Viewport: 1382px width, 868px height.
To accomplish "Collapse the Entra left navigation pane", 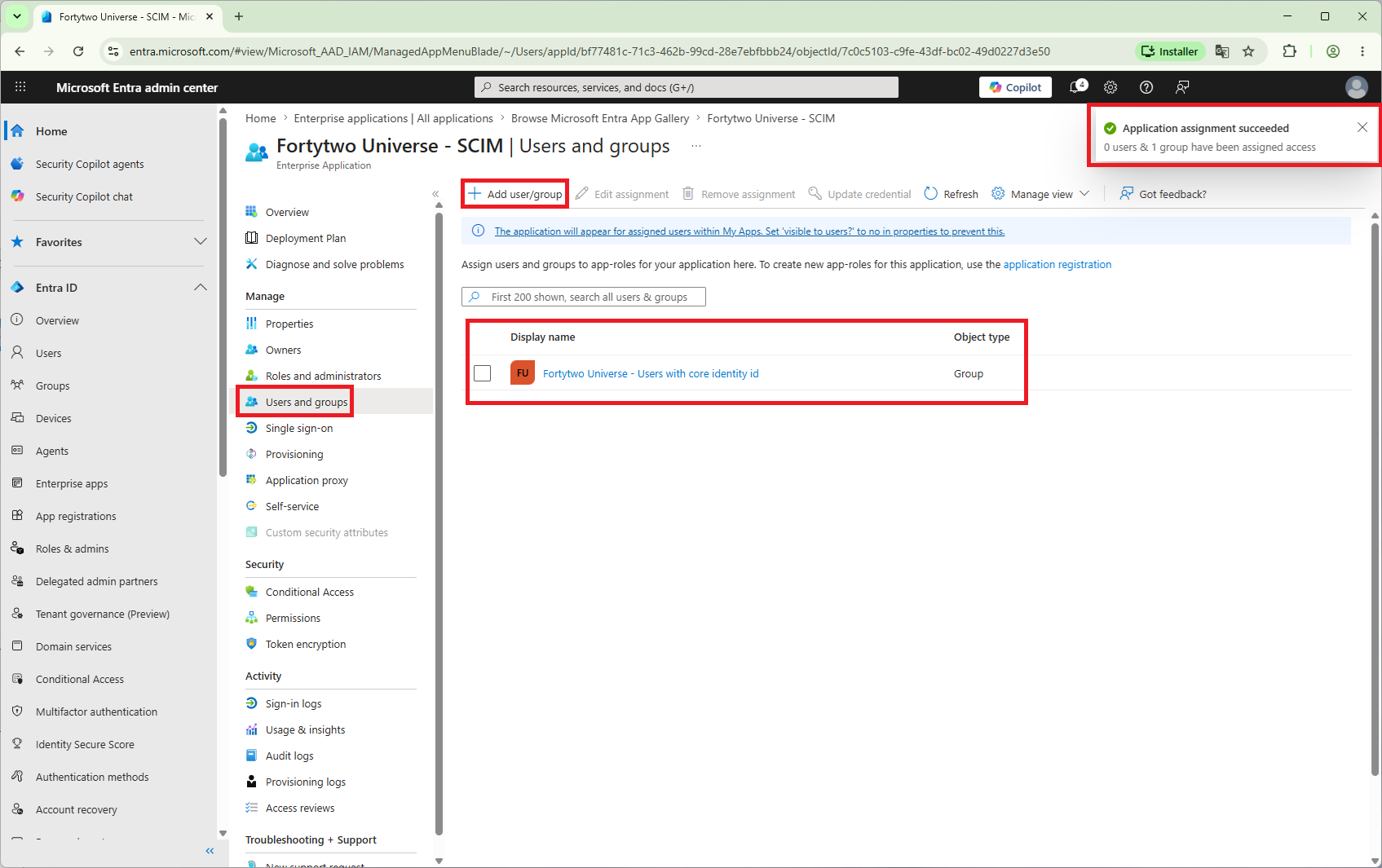I will tap(210, 851).
